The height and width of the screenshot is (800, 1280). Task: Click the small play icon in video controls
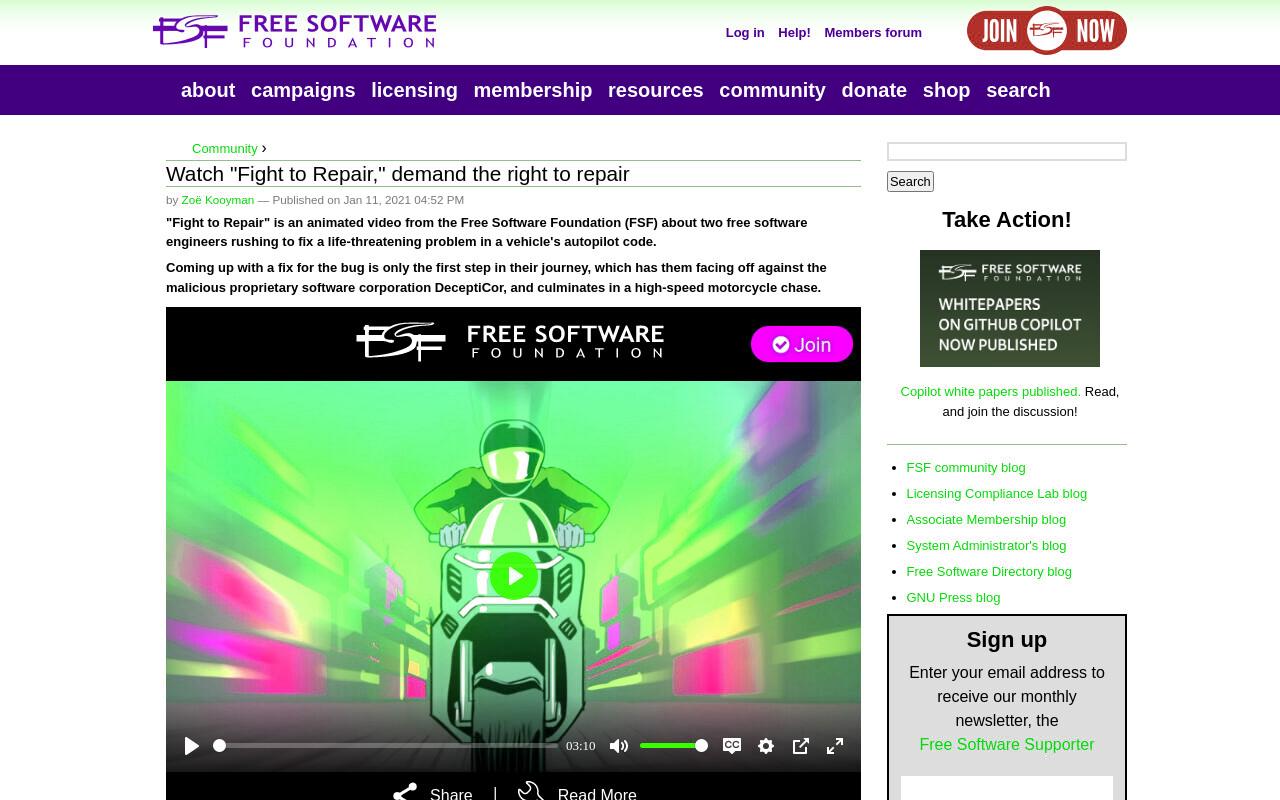pos(192,746)
